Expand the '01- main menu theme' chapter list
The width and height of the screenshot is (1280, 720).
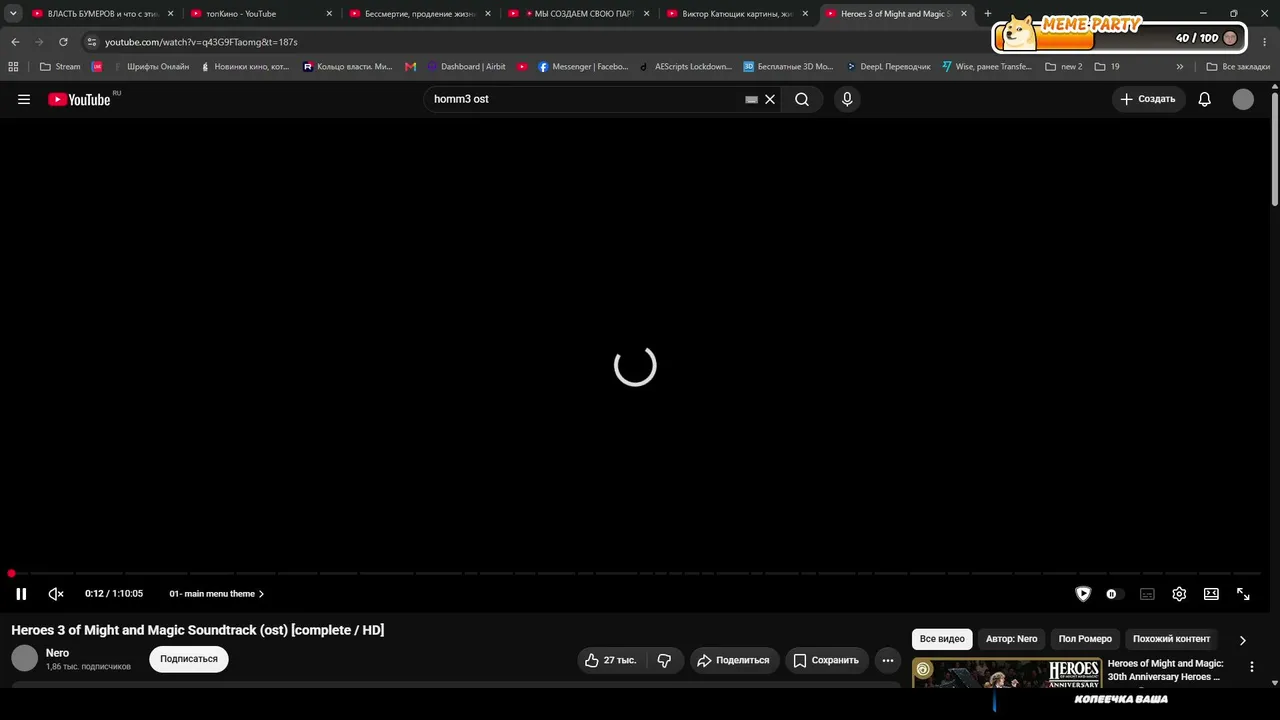point(217,594)
